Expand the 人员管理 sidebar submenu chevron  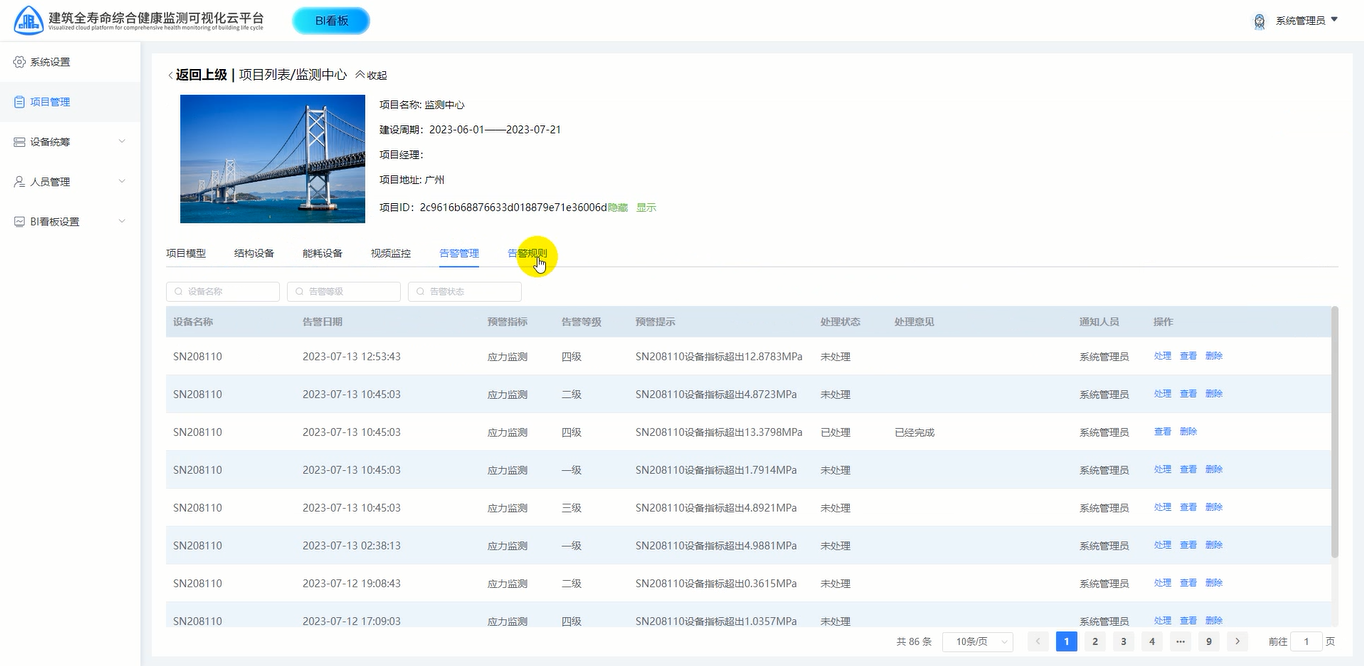(x=122, y=182)
